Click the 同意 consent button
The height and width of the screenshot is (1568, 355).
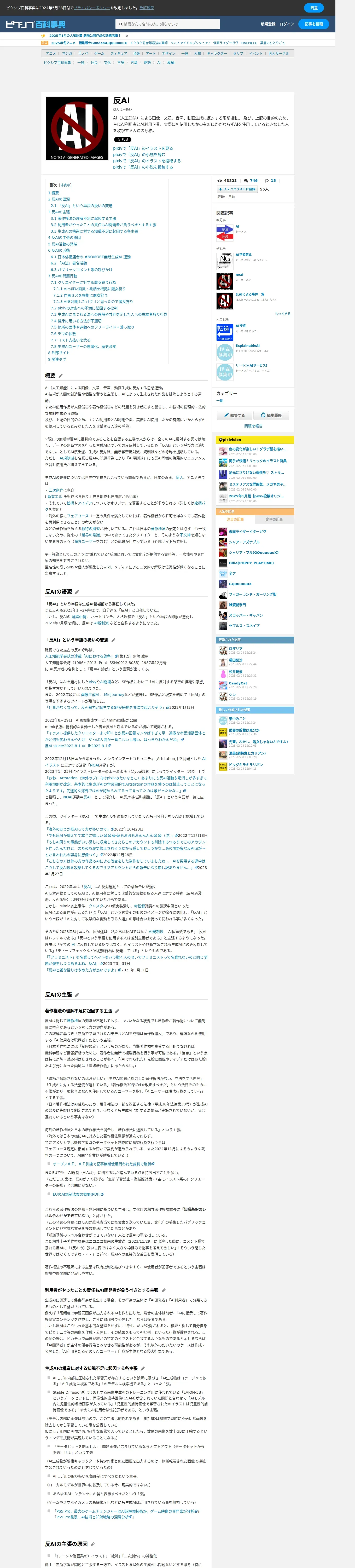click(313, 8)
